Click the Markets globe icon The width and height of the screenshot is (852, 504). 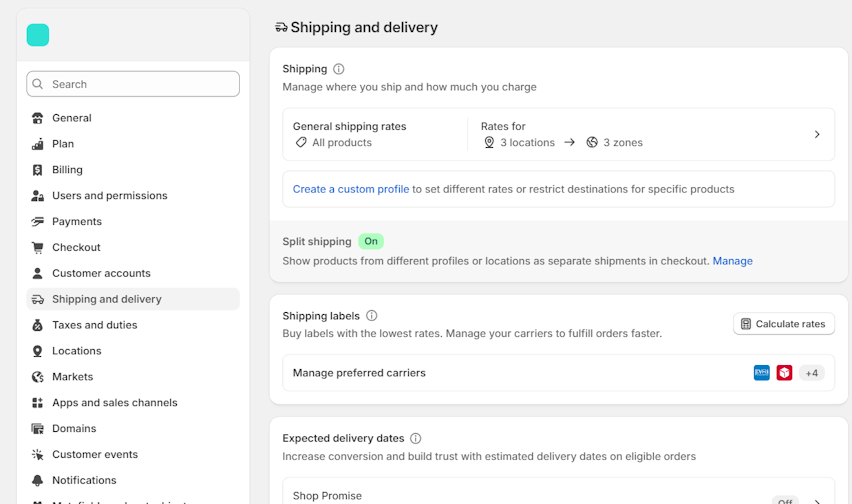(37, 377)
